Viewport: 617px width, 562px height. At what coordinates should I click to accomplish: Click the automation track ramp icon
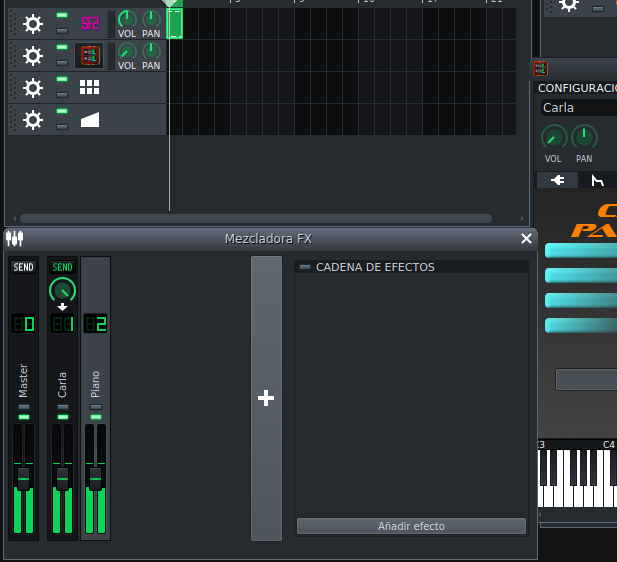click(x=90, y=120)
